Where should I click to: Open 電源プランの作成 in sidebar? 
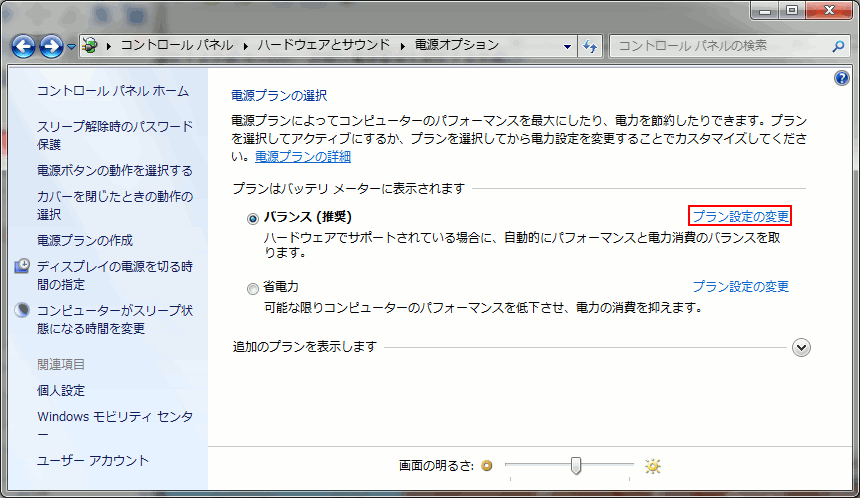(85, 240)
